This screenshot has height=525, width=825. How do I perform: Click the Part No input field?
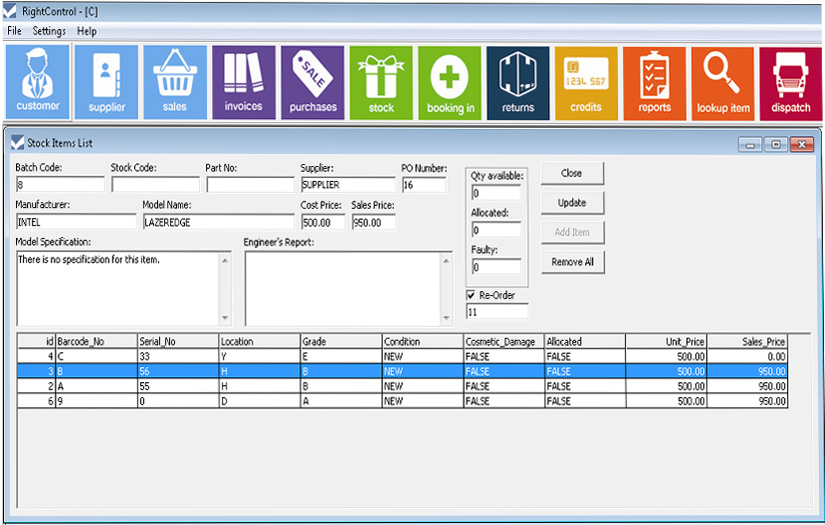[250, 185]
